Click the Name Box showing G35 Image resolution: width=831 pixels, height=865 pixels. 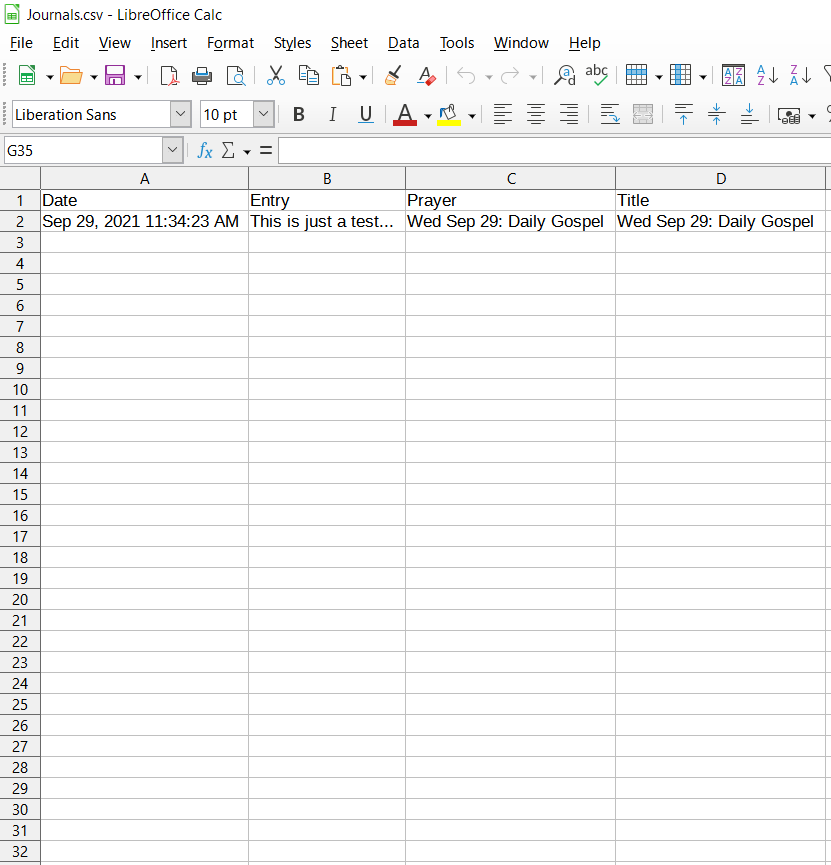tap(83, 150)
